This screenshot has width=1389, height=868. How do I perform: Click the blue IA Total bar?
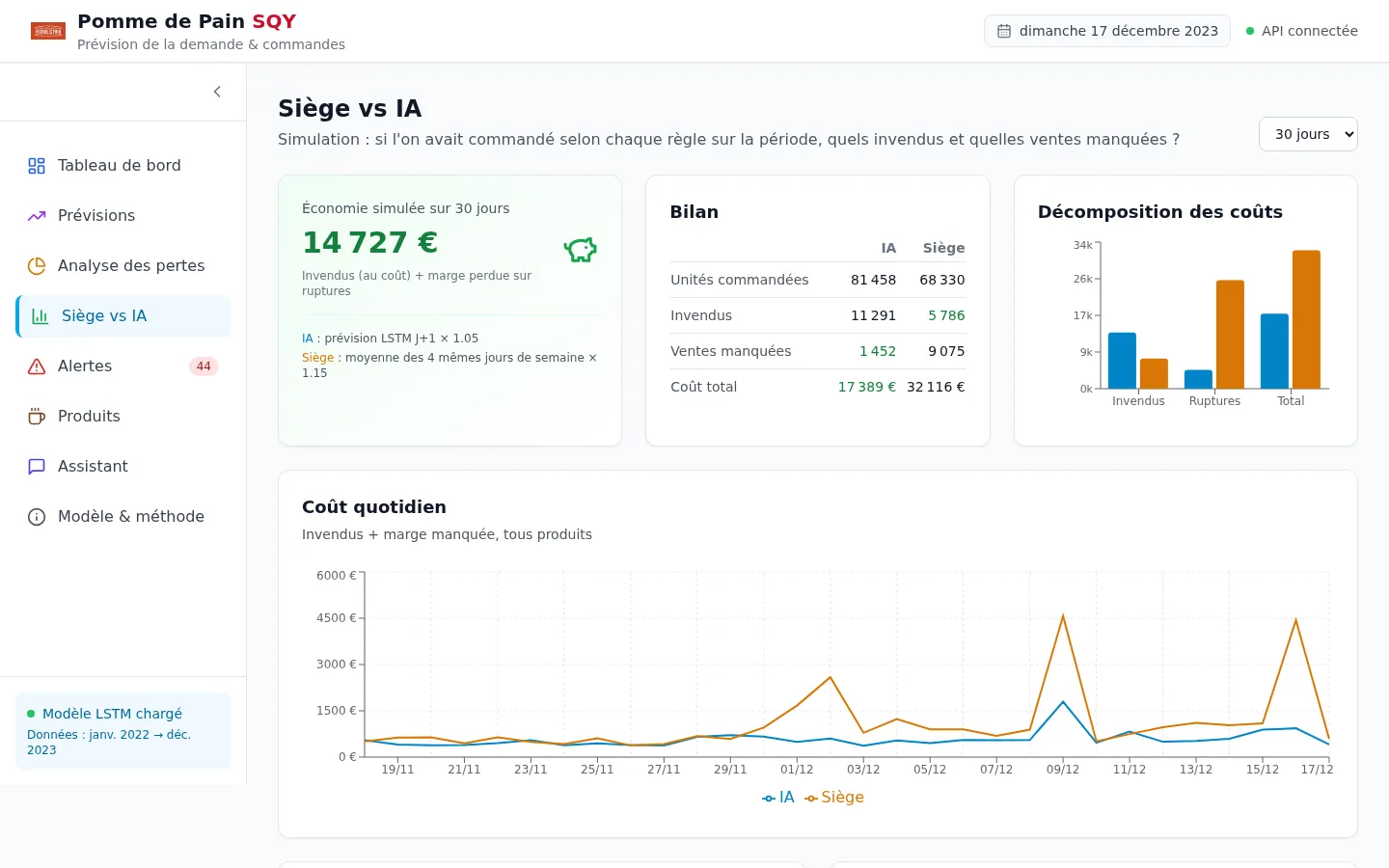click(1274, 351)
